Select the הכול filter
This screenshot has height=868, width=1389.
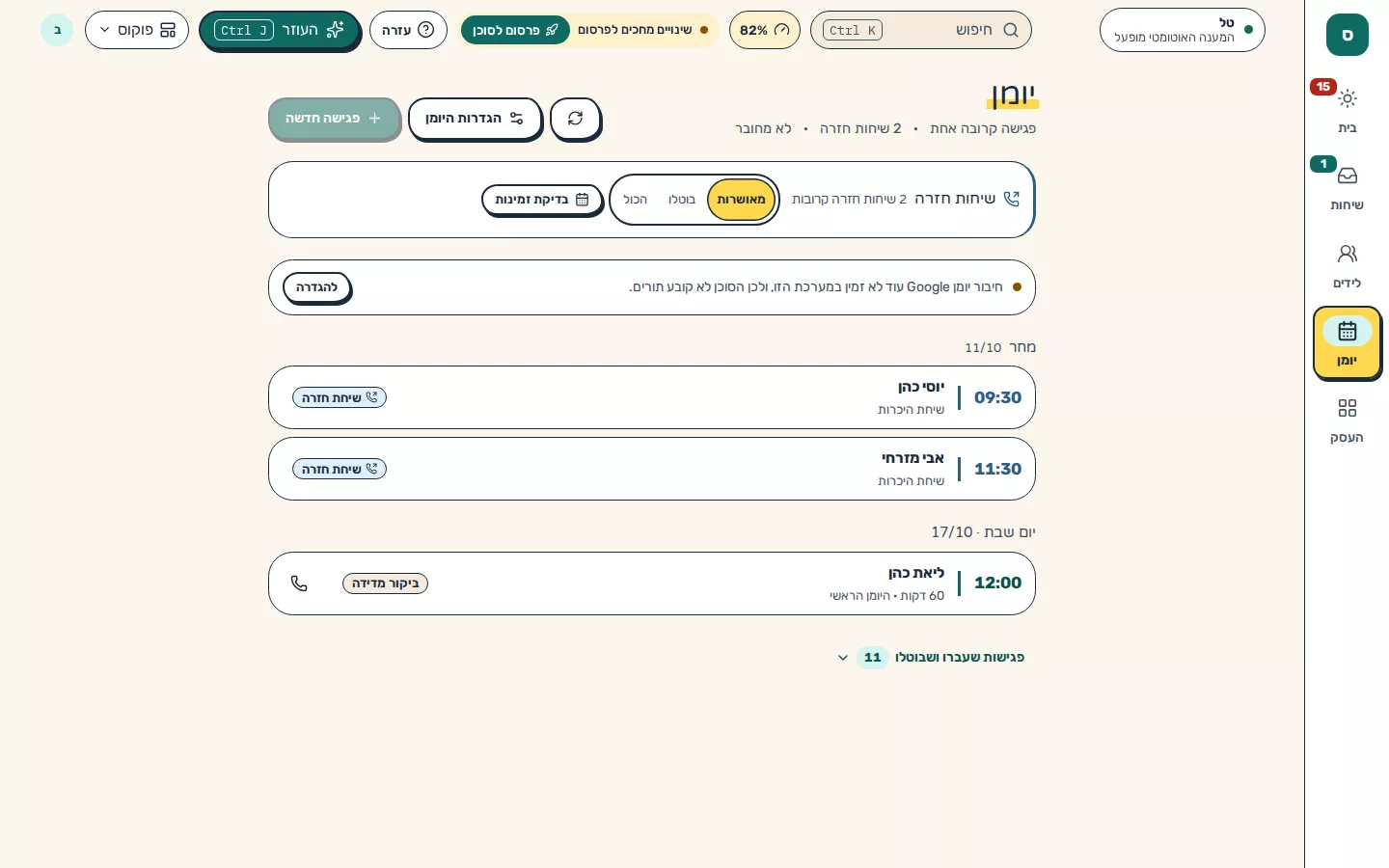coord(636,200)
